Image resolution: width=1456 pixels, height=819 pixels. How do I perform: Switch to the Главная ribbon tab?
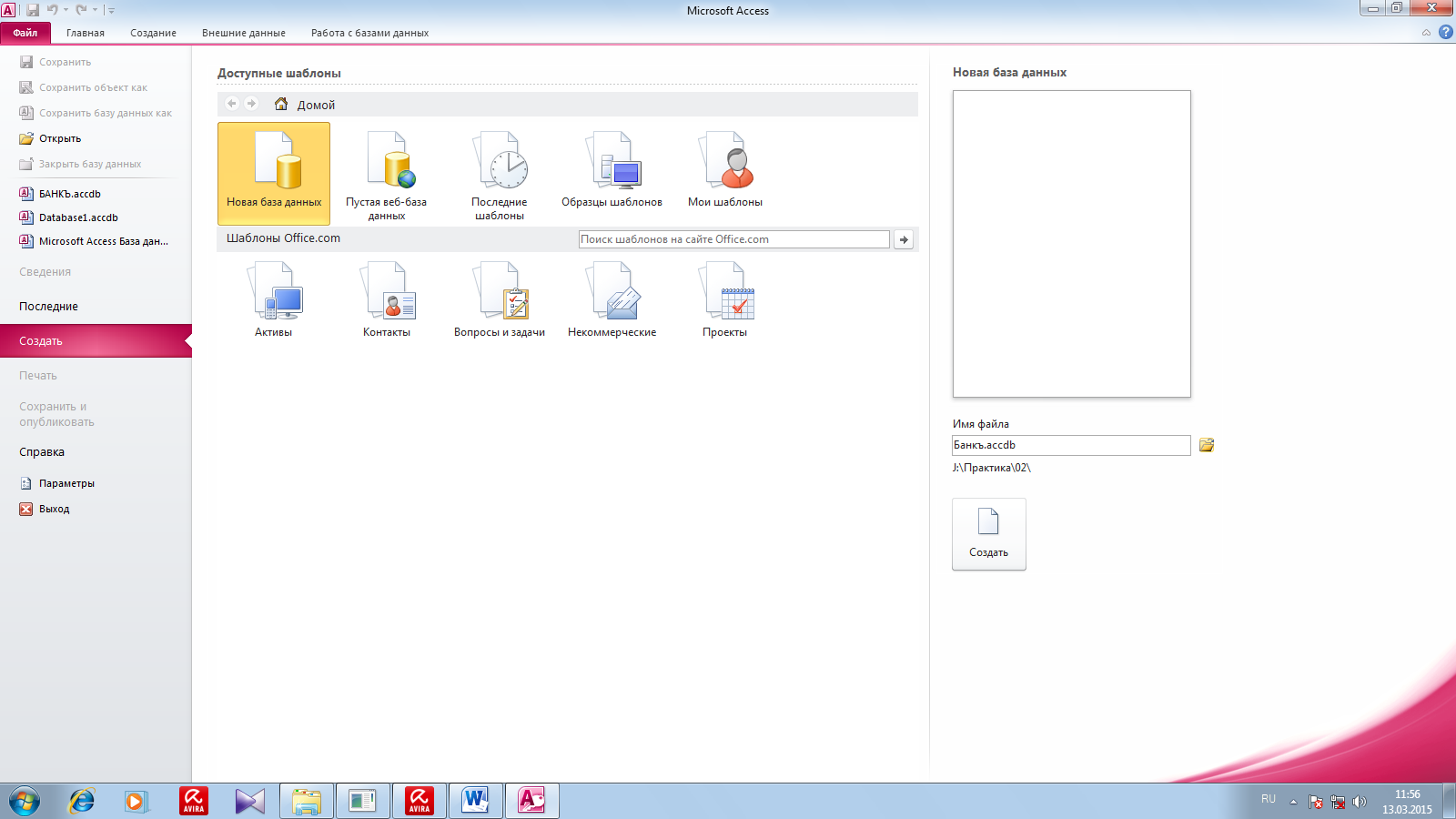pos(86,33)
